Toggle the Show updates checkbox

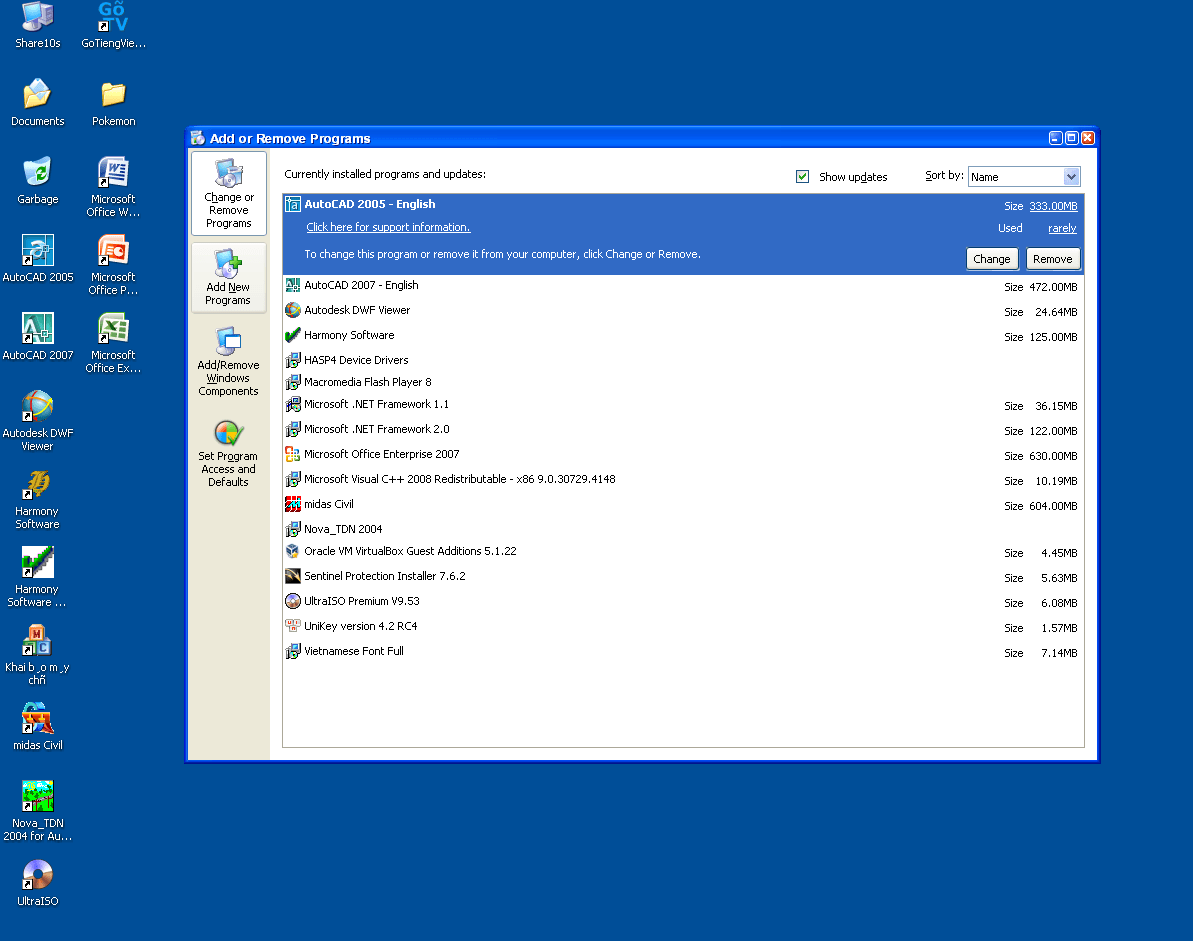pyautogui.click(x=802, y=177)
